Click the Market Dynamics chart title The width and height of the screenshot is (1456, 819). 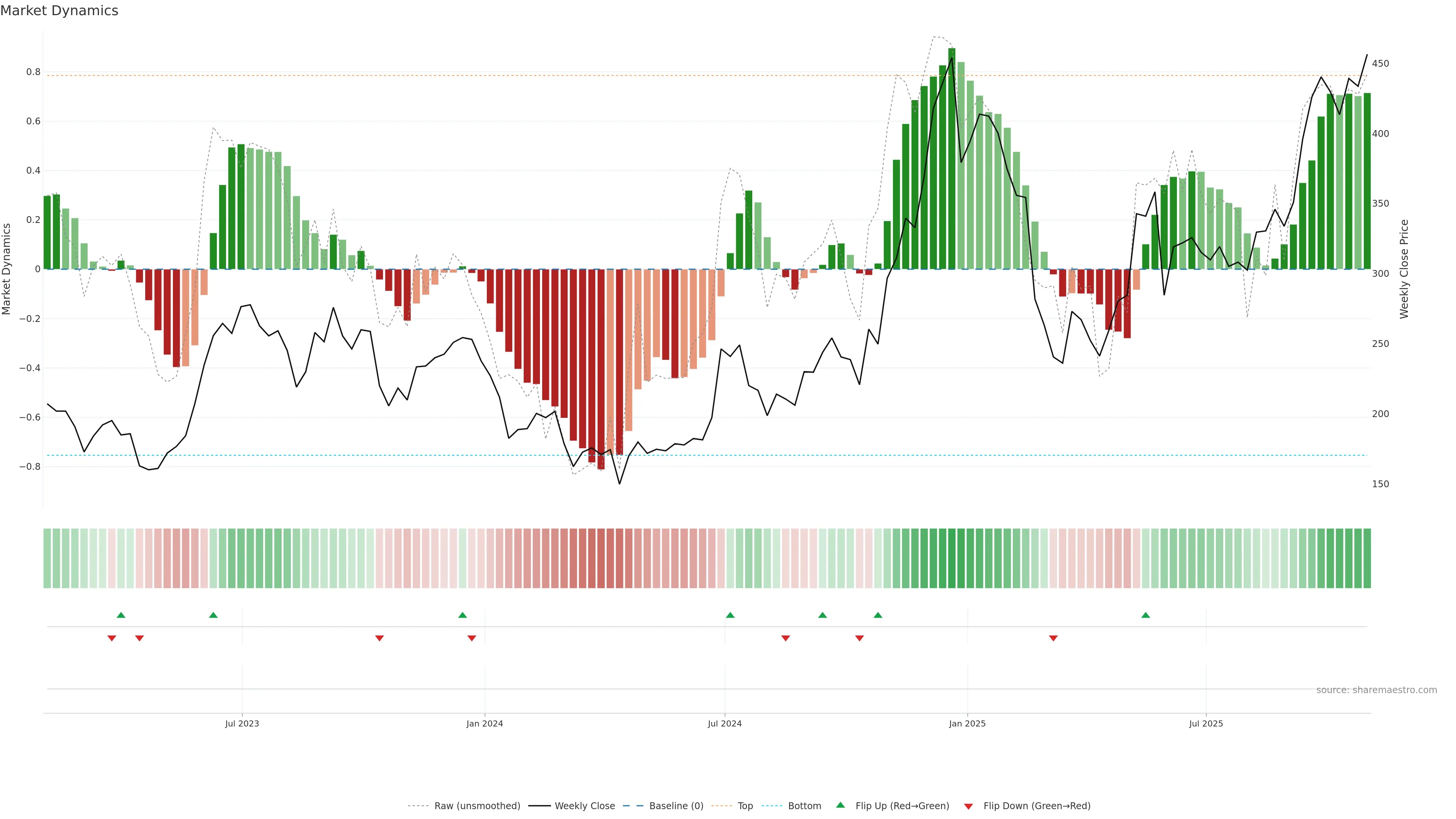[60, 11]
